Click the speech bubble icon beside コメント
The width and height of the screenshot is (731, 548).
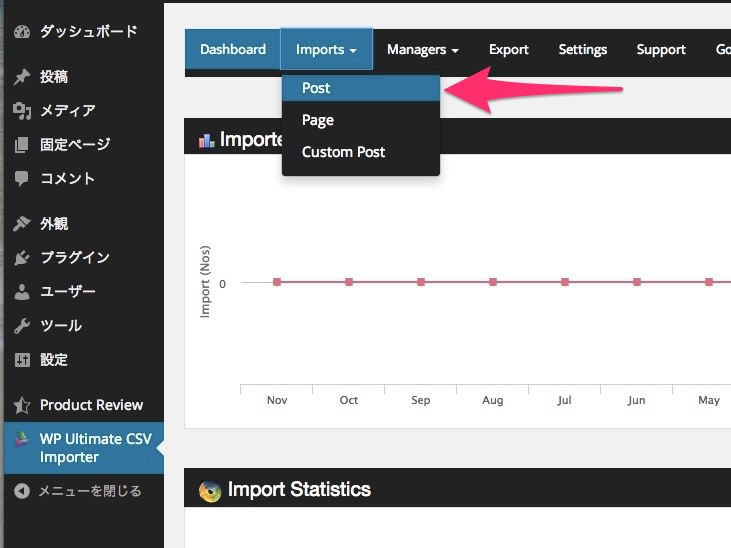point(22,179)
